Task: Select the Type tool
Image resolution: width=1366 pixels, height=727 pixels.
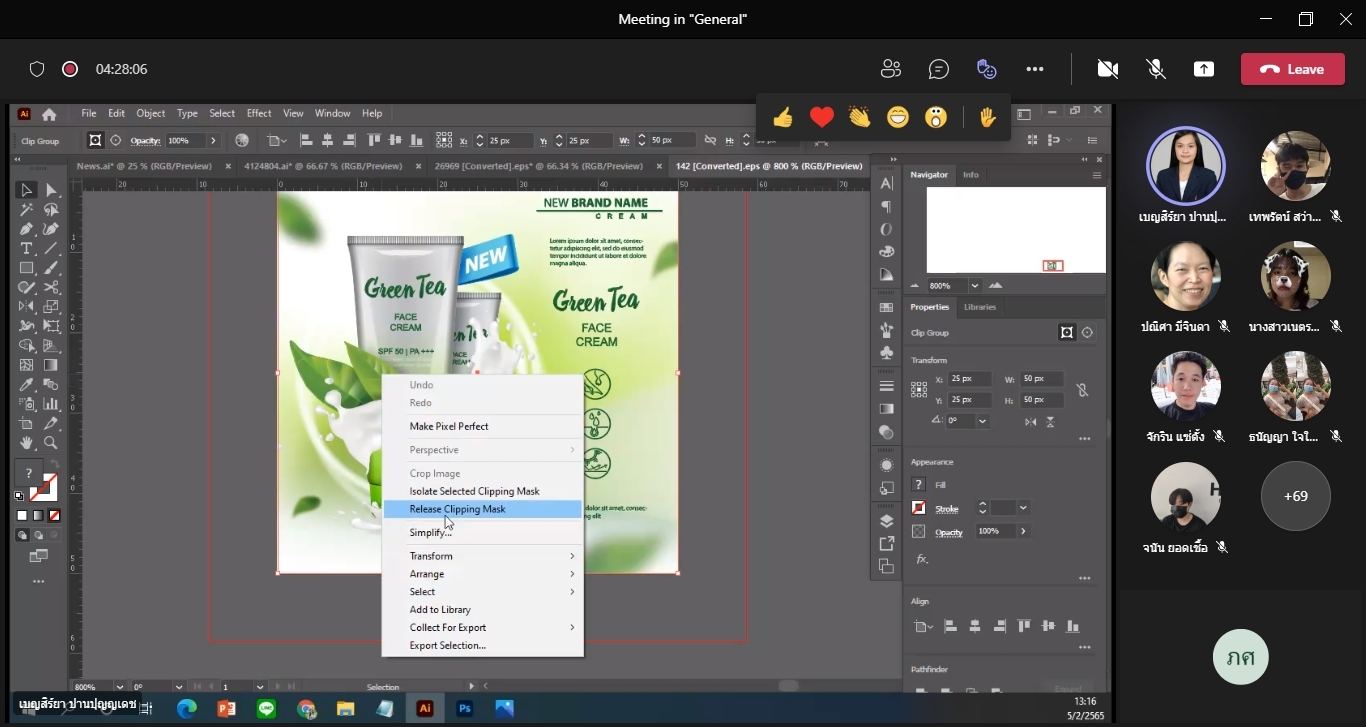Action: 27,248
